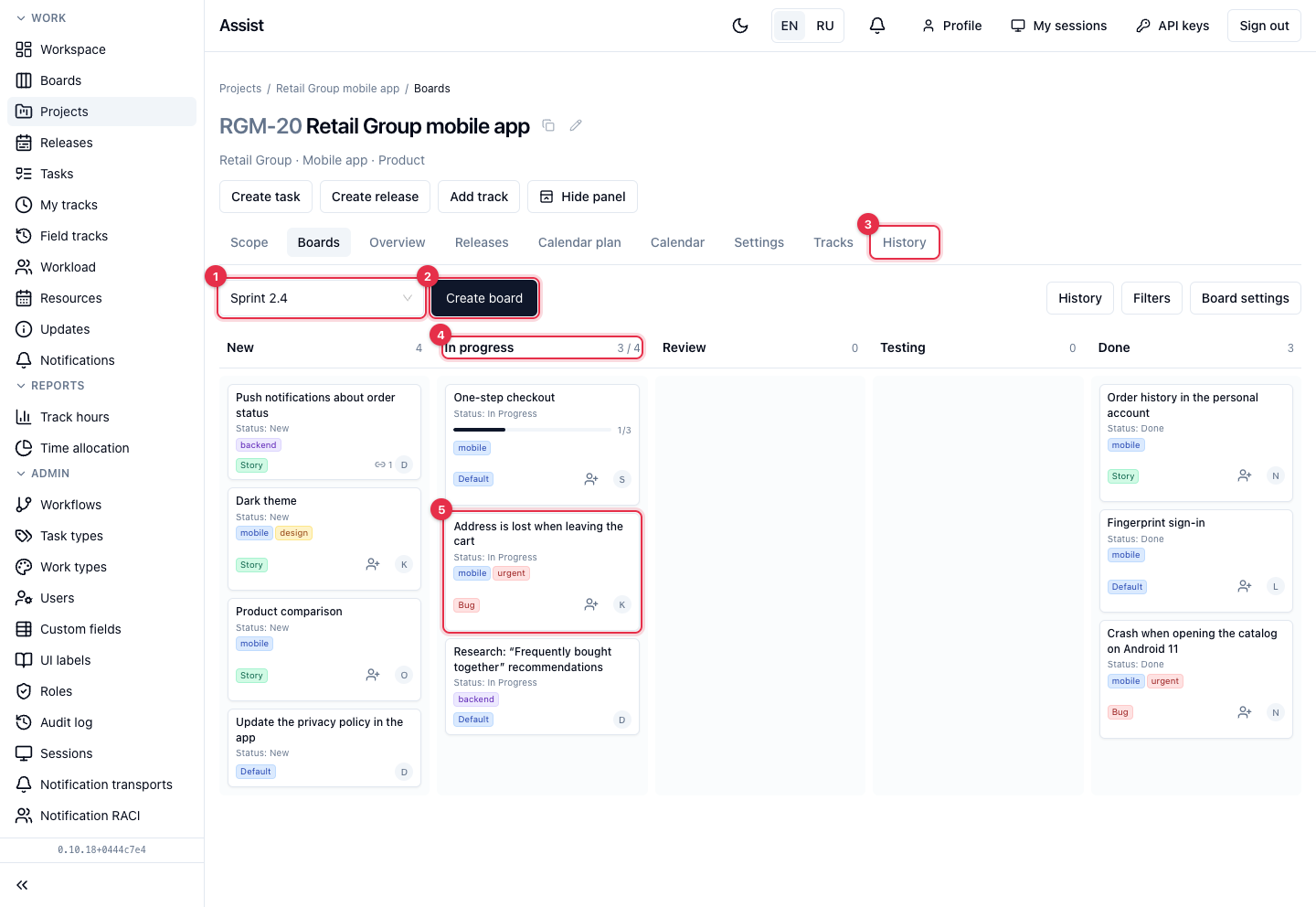
Task: Open Board settings
Action: coord(1246,298)
